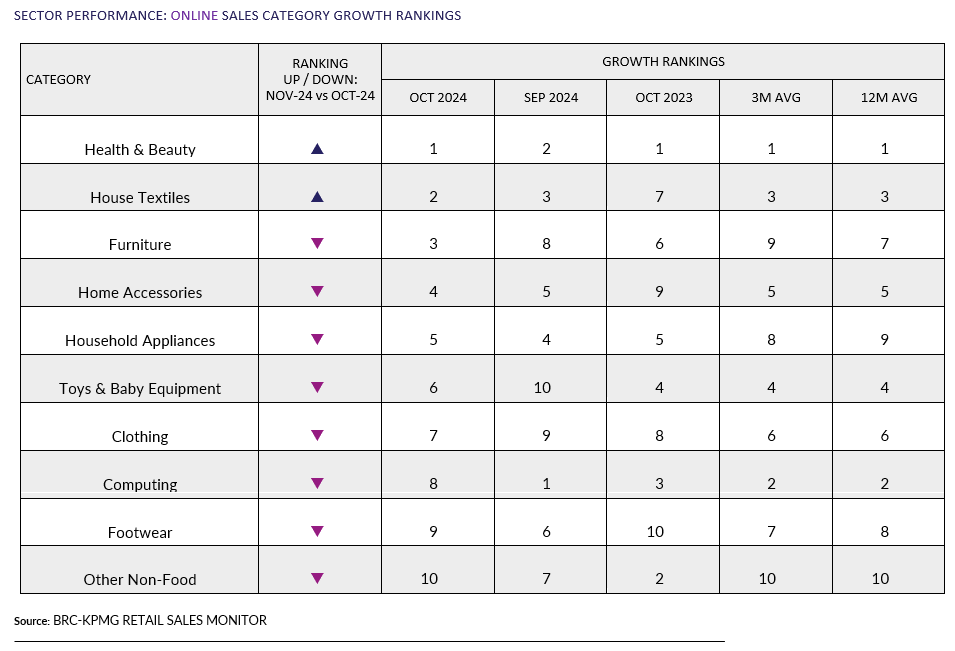Click the down arrow in Home Accessories row

tap(317, 292)
